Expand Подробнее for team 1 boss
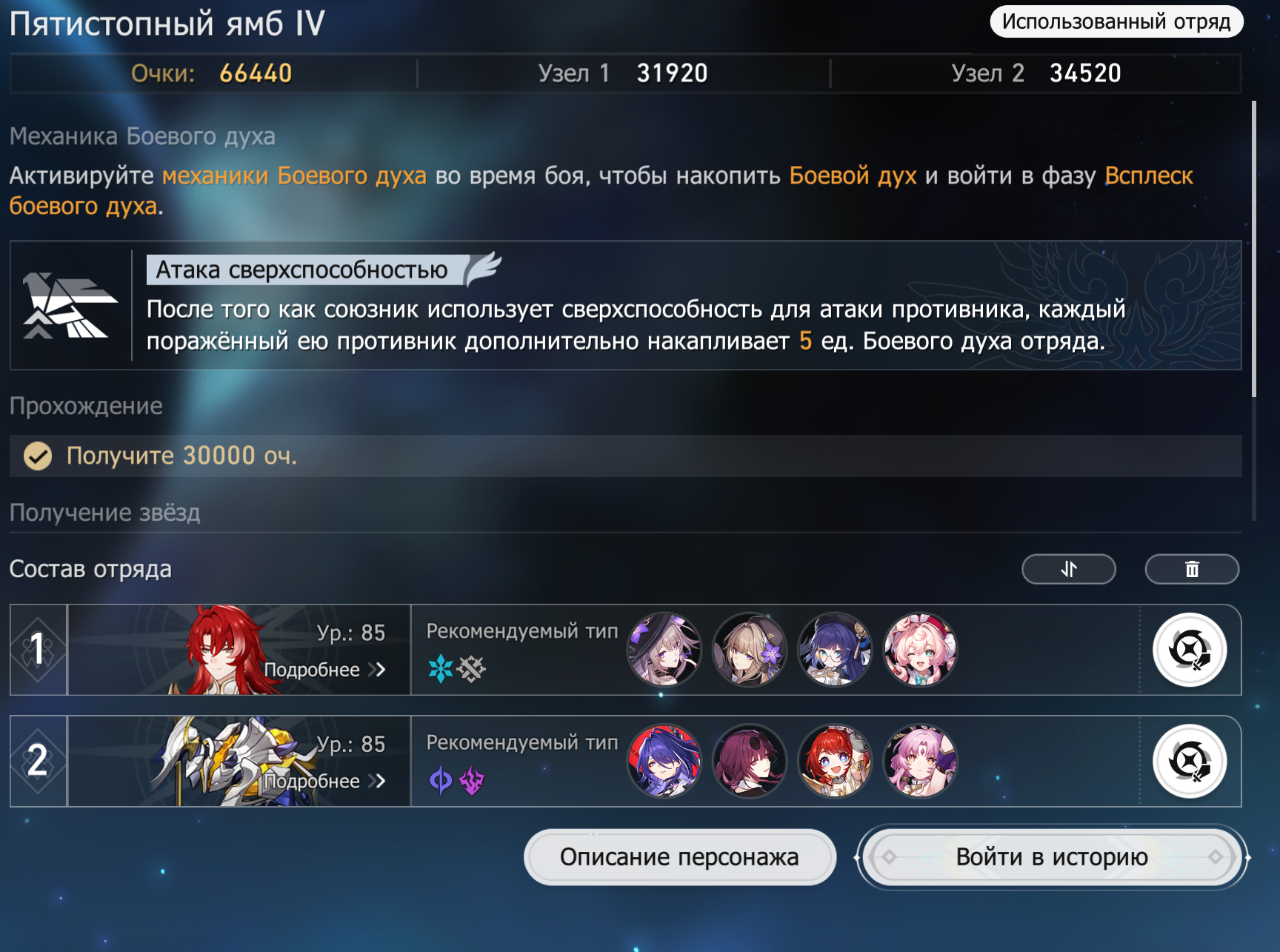Viewport: 1280px width, 952px height. click(x=325, y=670)
